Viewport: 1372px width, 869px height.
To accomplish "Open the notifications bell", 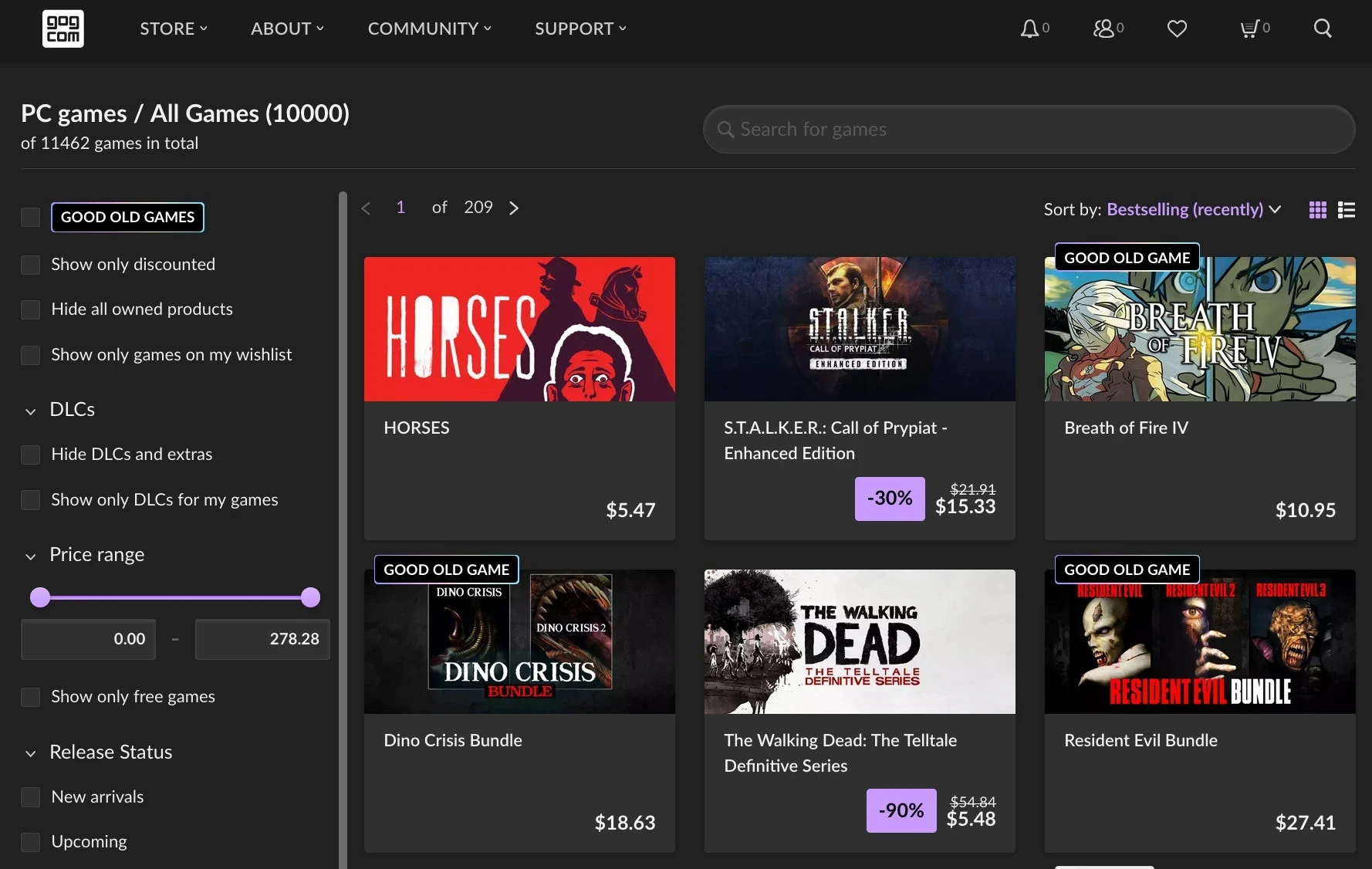I will click(1029, 29).
